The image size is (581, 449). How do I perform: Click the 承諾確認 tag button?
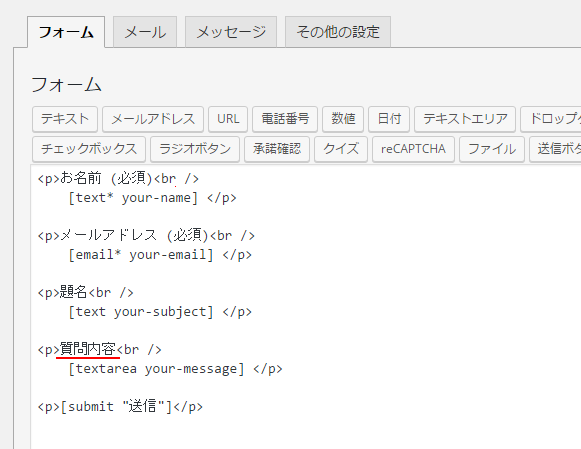click(x=277, y=149)
